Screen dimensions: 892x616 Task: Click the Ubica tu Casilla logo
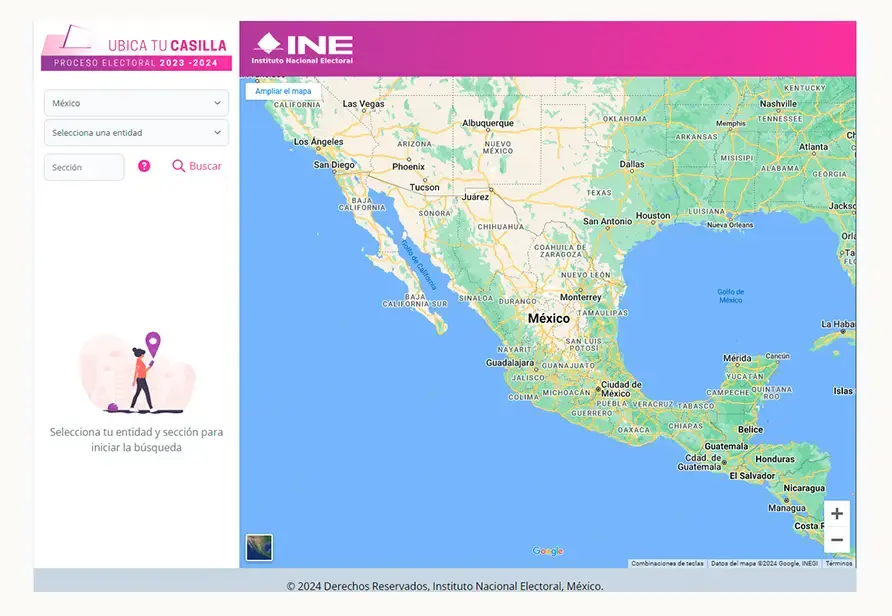[137, 48]
